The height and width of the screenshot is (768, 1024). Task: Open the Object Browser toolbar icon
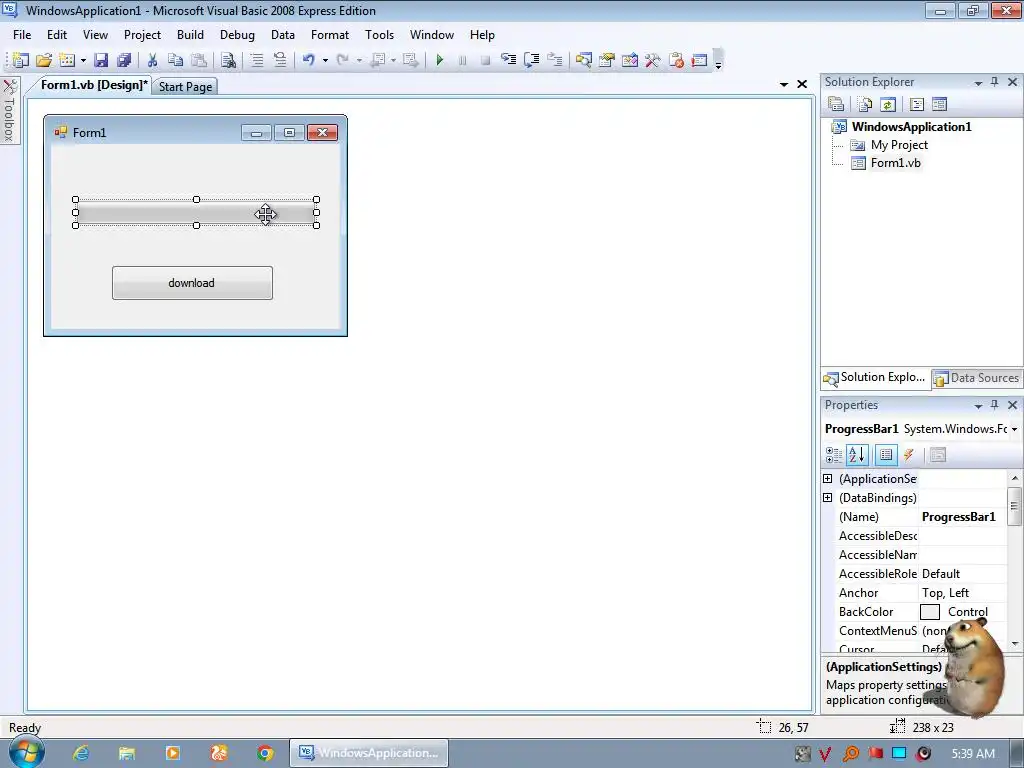630,60
